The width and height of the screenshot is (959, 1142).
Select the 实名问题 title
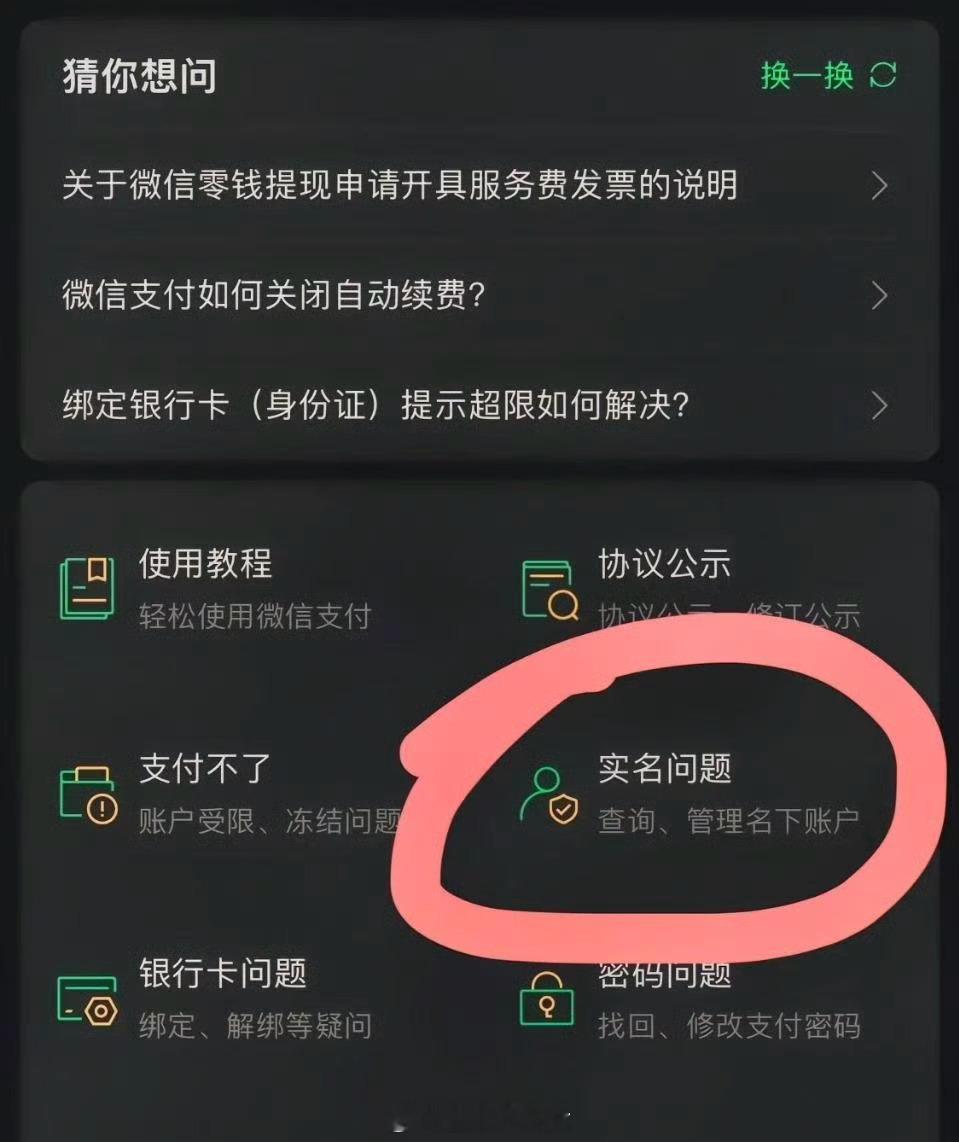[x=665, y=768]
